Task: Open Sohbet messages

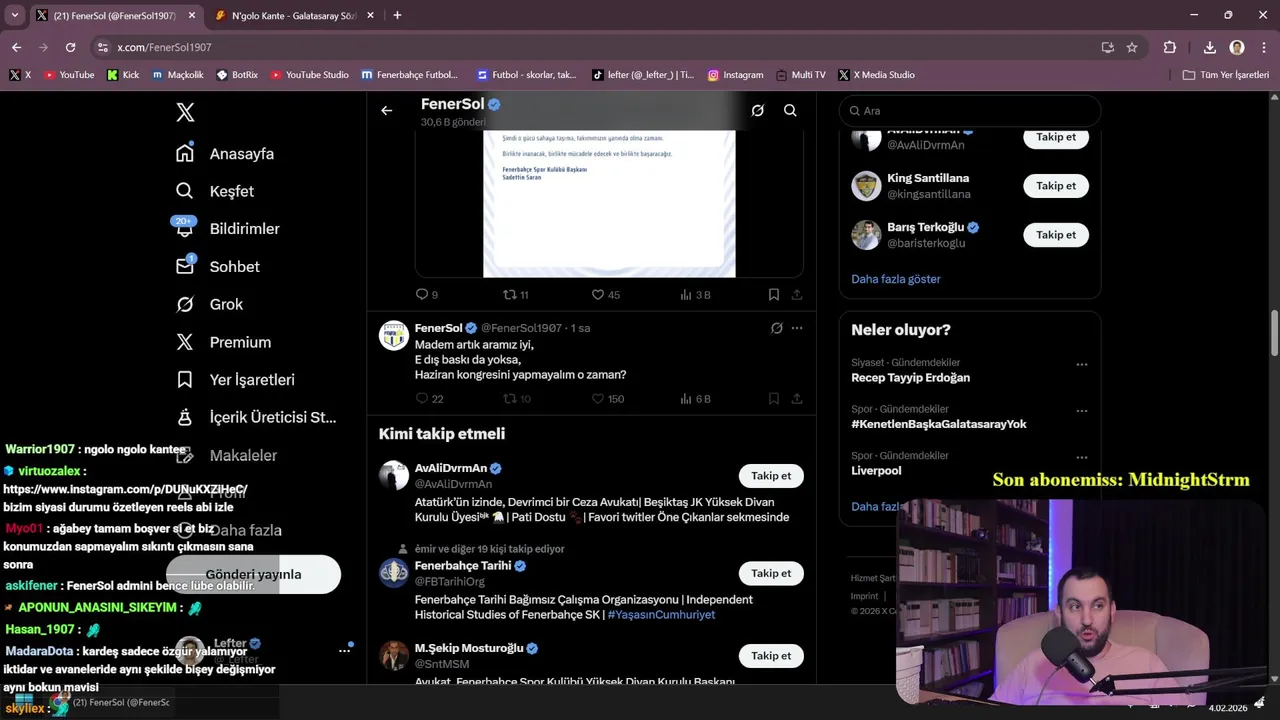Action: pyautogui.click(x=217, y=266)
